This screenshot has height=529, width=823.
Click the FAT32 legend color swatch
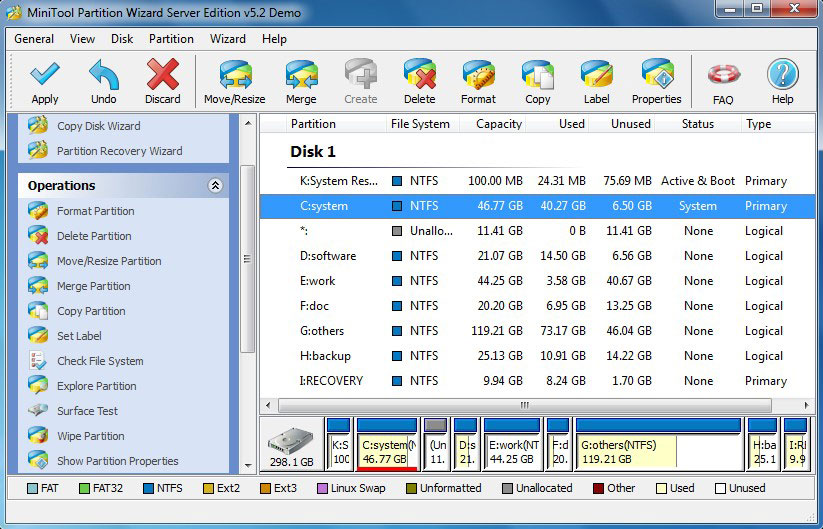(x=84, y=489)
